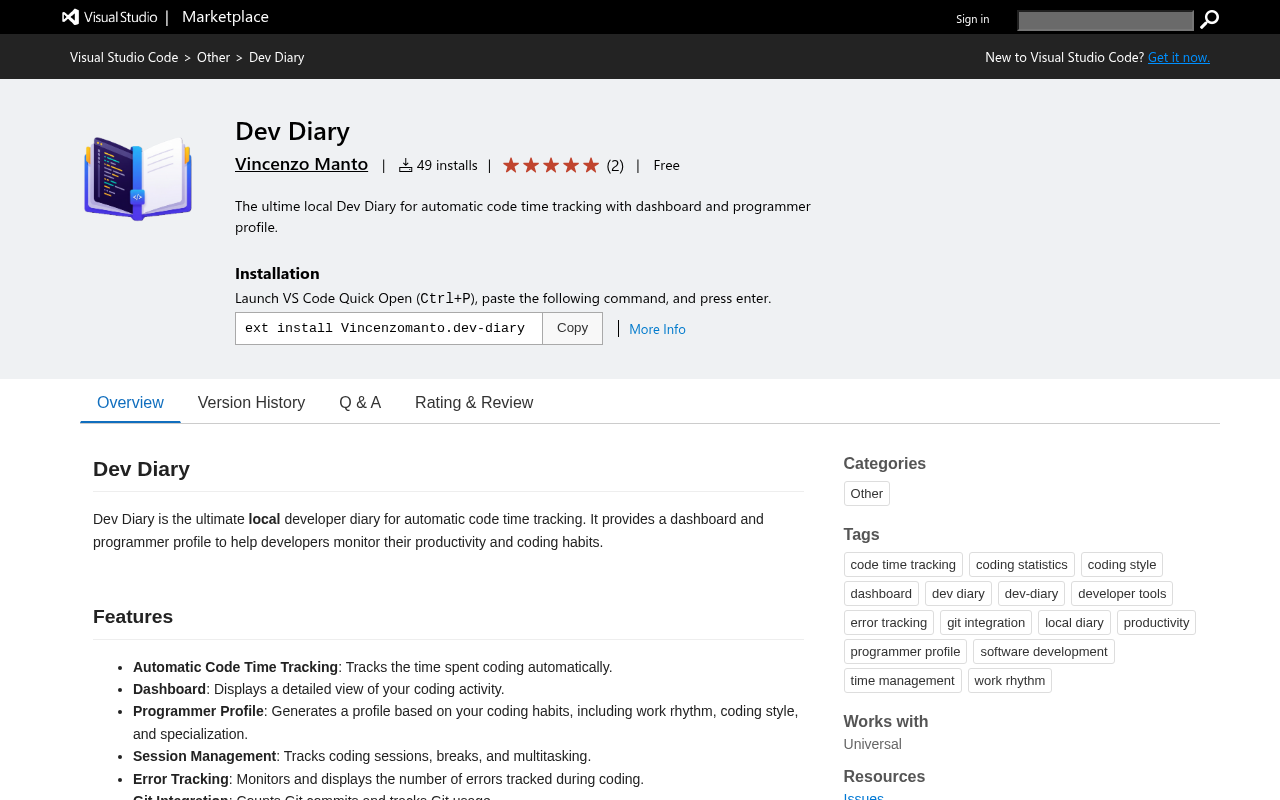Copy the ext install command
The height and width of the screenshot is (800, 1280).
572,328
